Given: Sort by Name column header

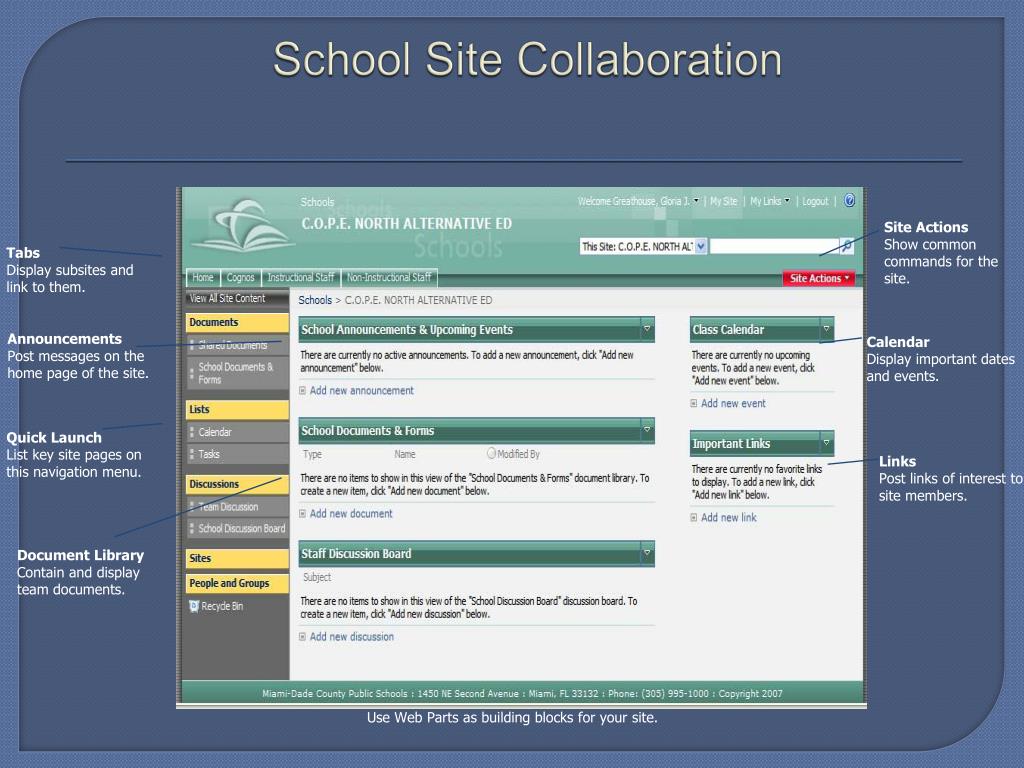Looking at the screenshot, I should (405, 454).
